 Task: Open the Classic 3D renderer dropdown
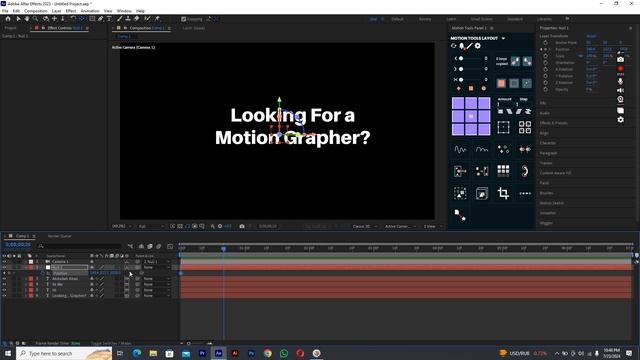click(x=364, y=226)
